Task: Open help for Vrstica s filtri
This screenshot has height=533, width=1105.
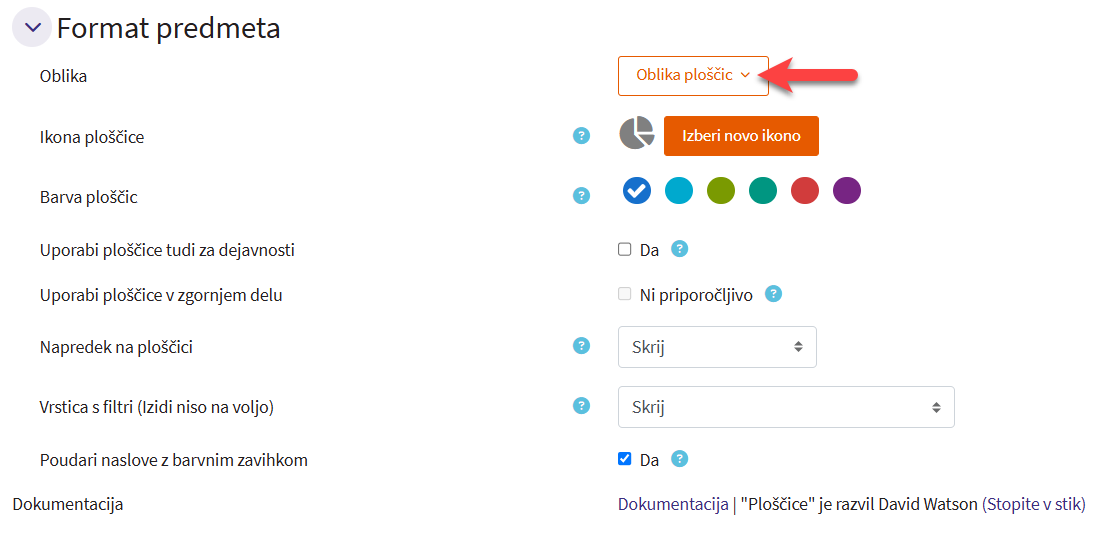Action: pos(581,406)
